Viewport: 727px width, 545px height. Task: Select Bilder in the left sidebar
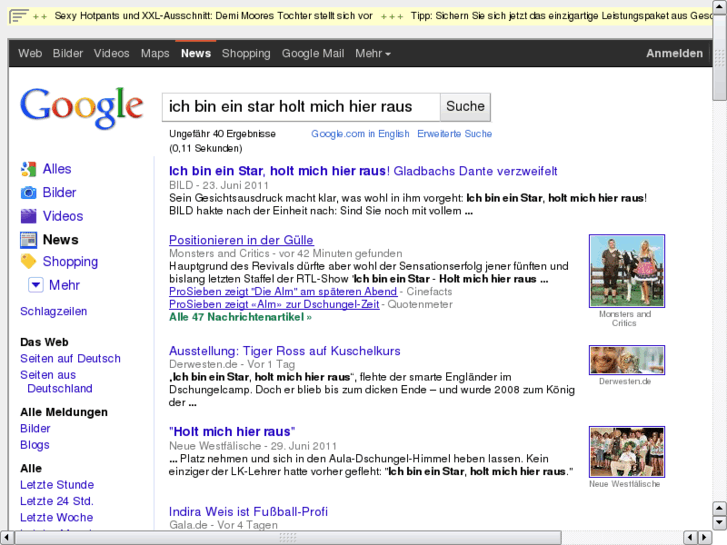(x=59, y=192)
